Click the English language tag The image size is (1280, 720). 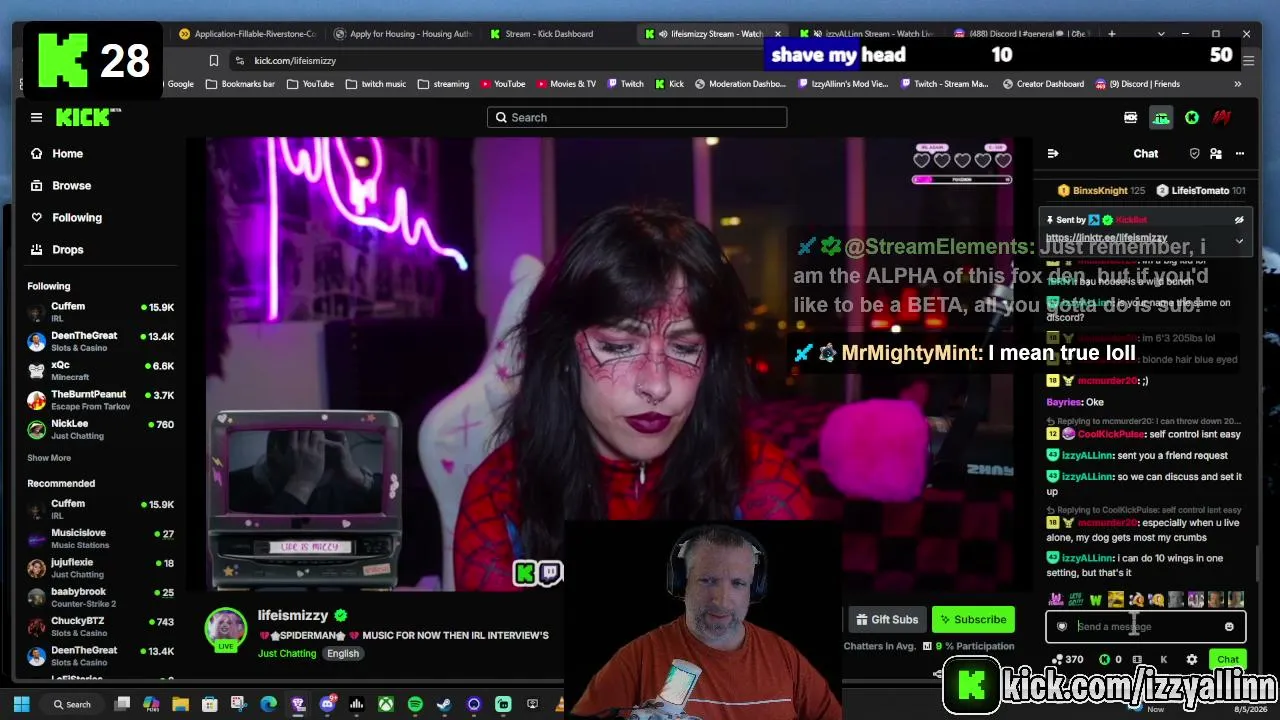(343, 653)
